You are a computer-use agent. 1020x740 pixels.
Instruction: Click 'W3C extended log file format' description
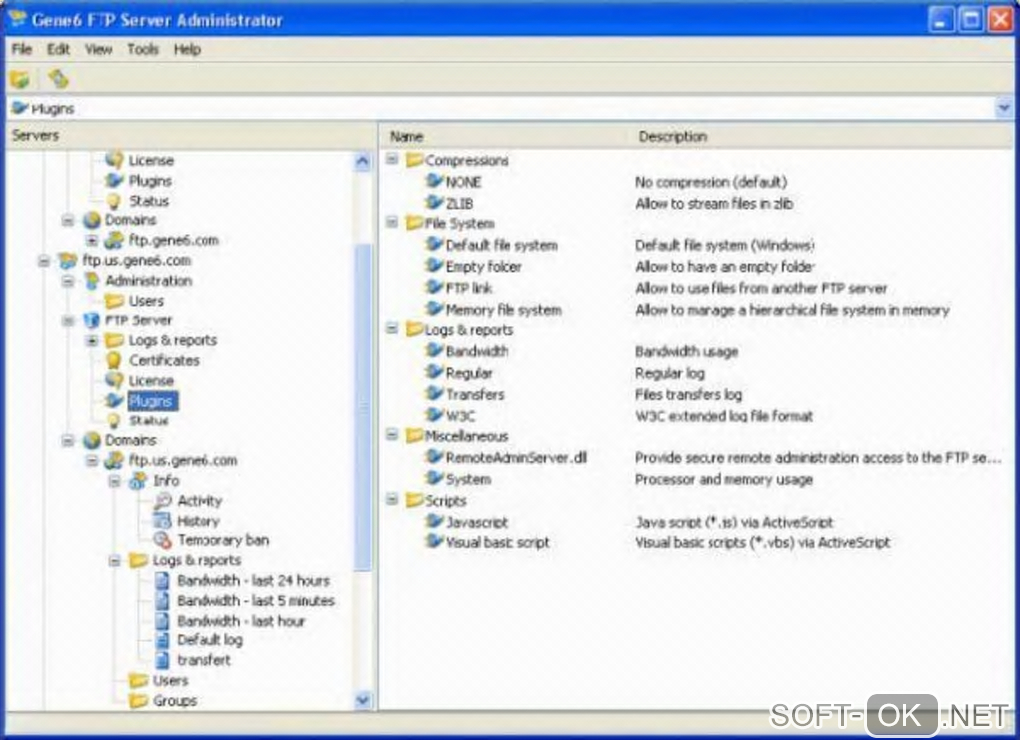tap(724, 416)
